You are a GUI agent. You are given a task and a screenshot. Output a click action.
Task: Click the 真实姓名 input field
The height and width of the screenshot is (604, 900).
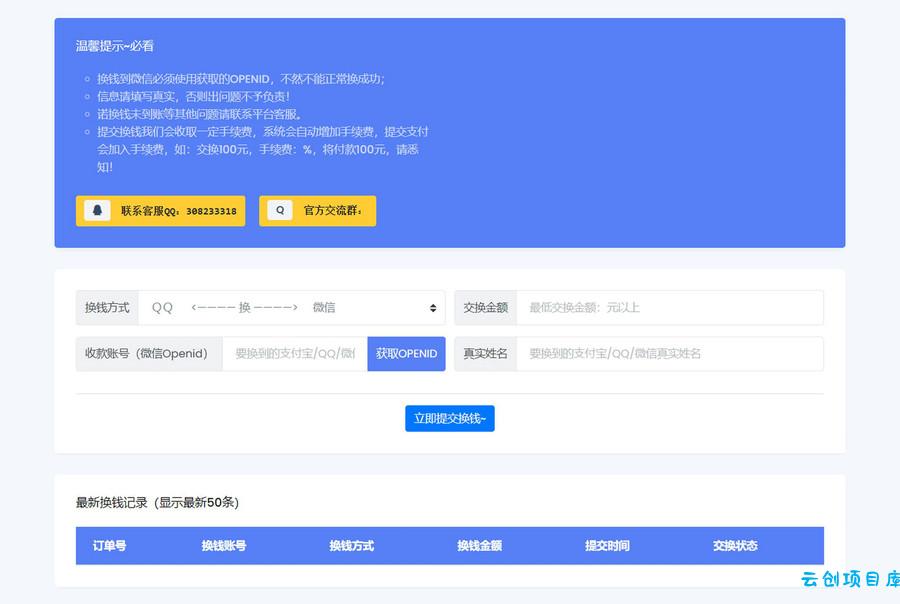(x=670, y=354)
